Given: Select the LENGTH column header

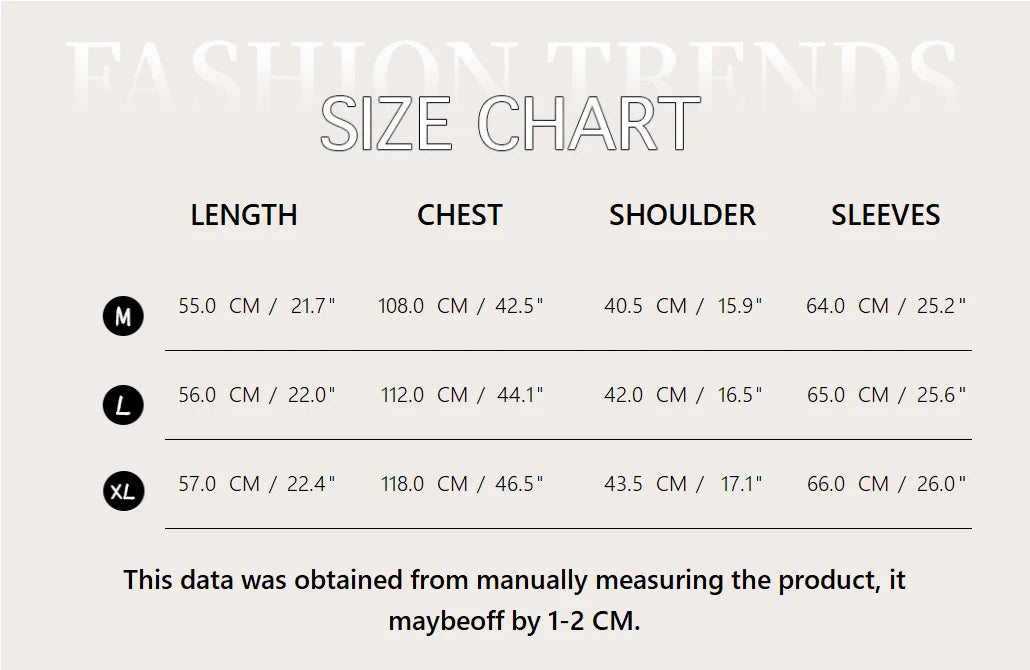Looking at the screenshot, I should pyautogui.click(x=244, y=215).
